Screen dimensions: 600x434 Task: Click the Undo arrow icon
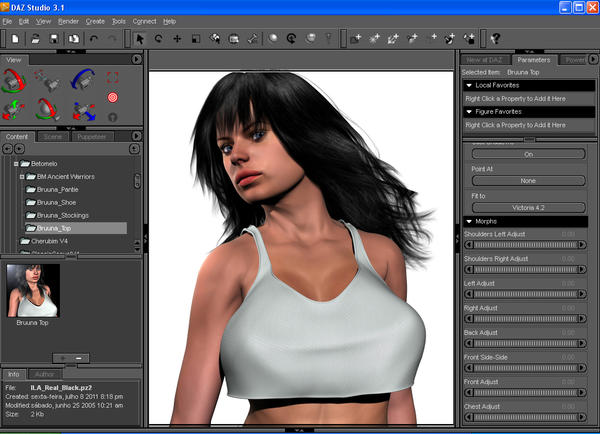pyautogui.click(x=94, y=39)
